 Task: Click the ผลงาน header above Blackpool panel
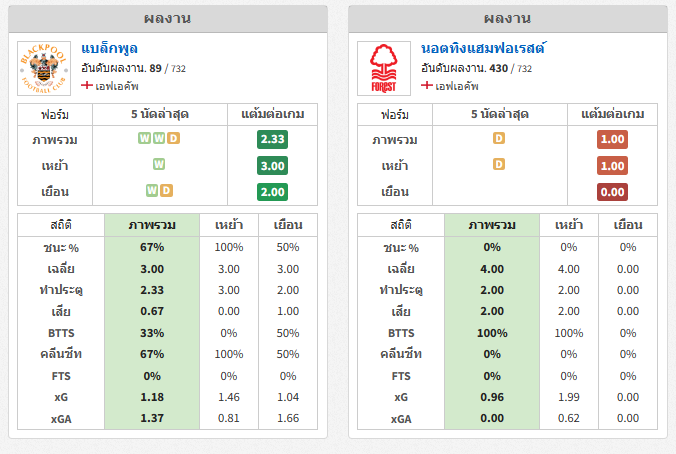[168, 19]
